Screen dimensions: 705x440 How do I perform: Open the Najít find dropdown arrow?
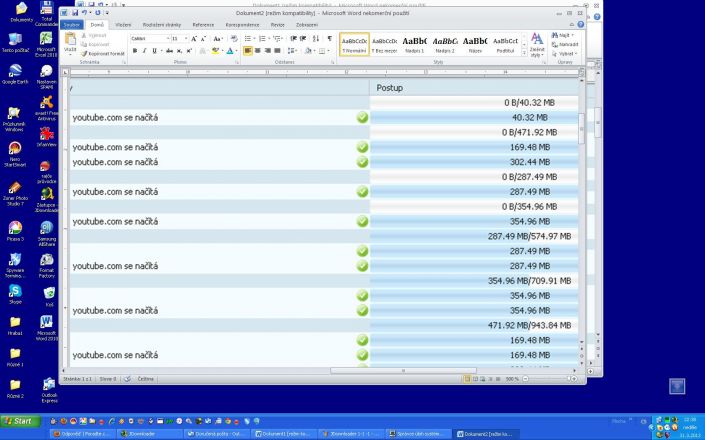pos(572,35)
